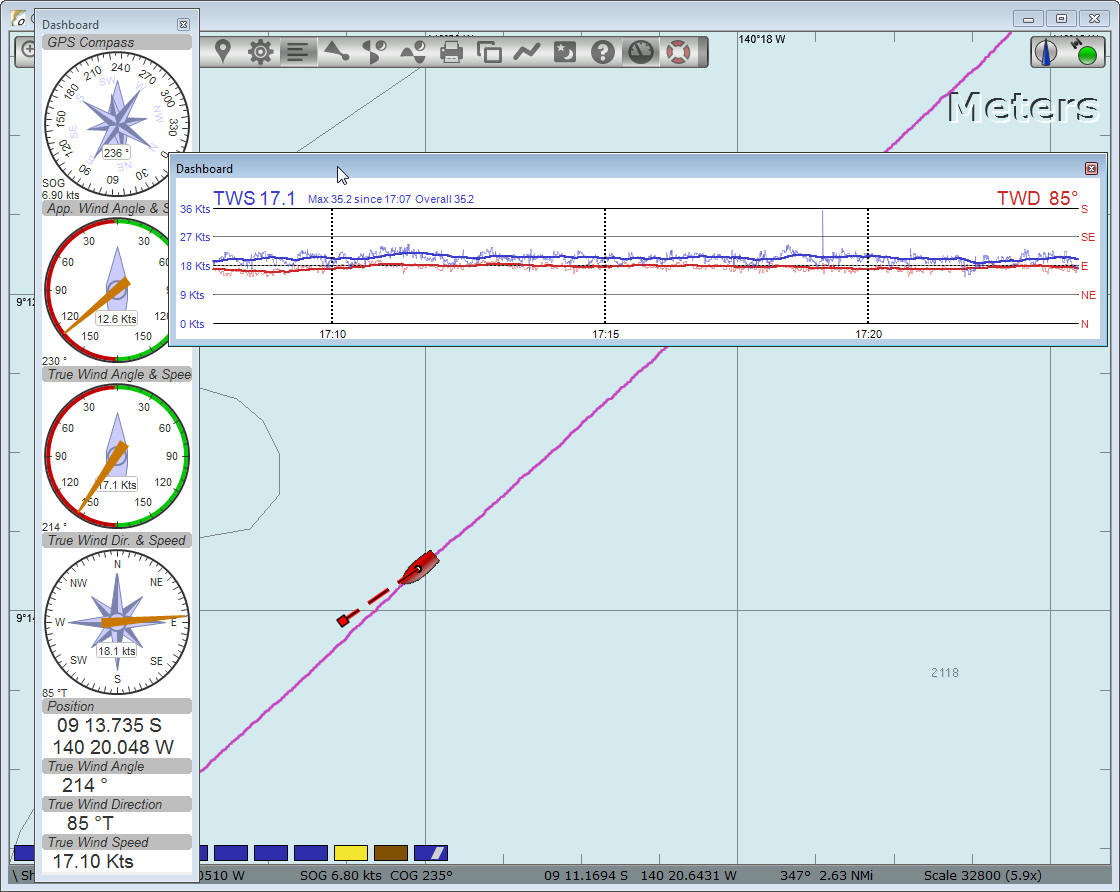
Task: Click the Drop Mark pin icon
Action: 222,52
